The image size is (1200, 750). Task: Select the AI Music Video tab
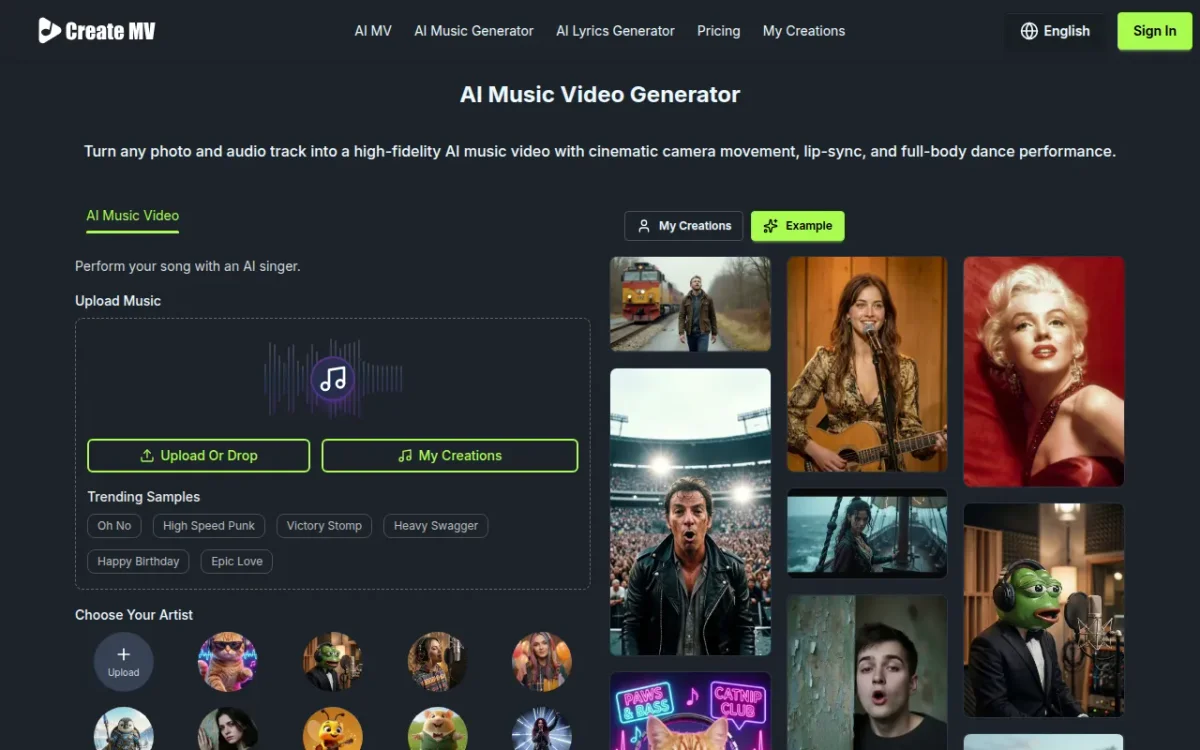132,216
